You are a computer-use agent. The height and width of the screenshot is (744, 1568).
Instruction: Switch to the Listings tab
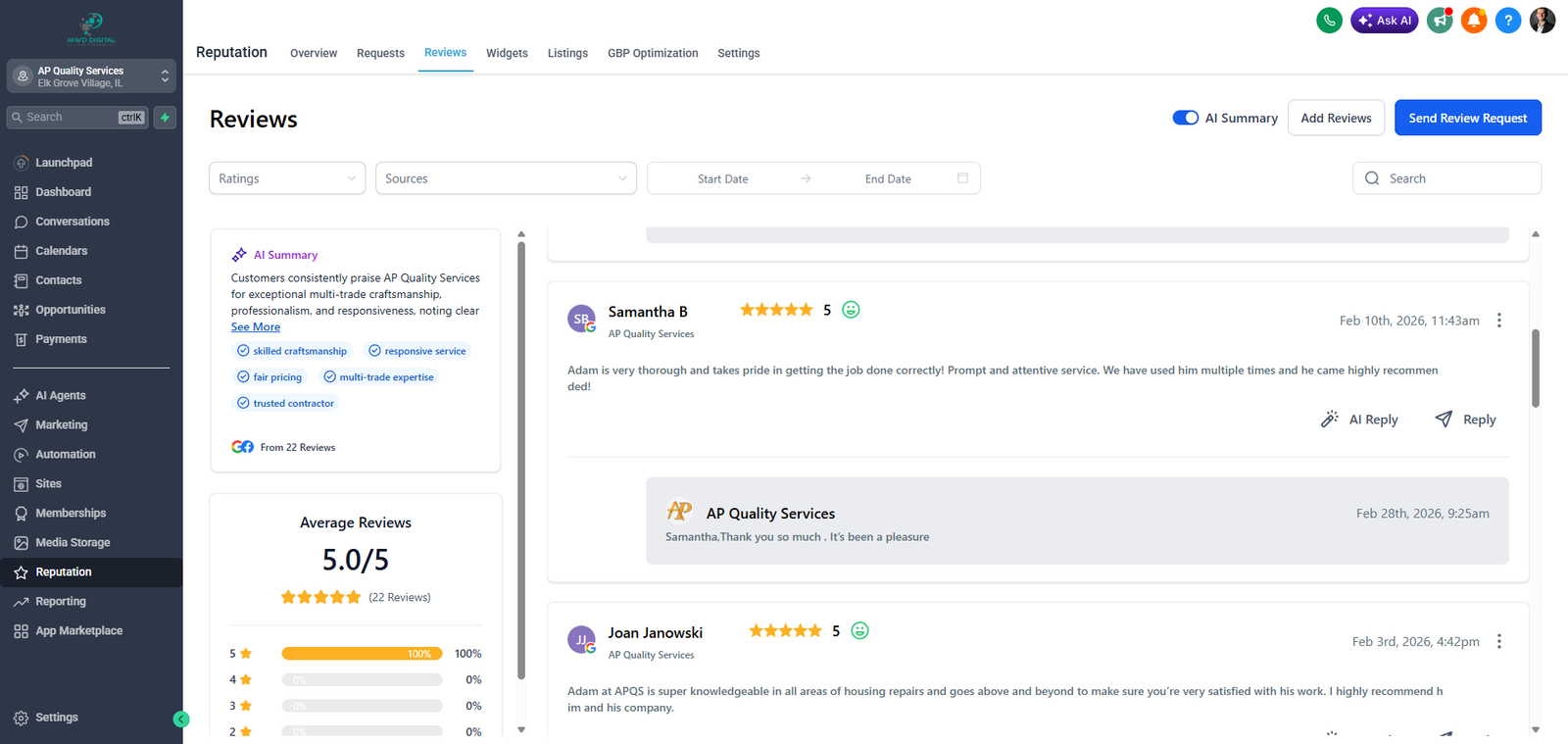[x=567, y=53]
